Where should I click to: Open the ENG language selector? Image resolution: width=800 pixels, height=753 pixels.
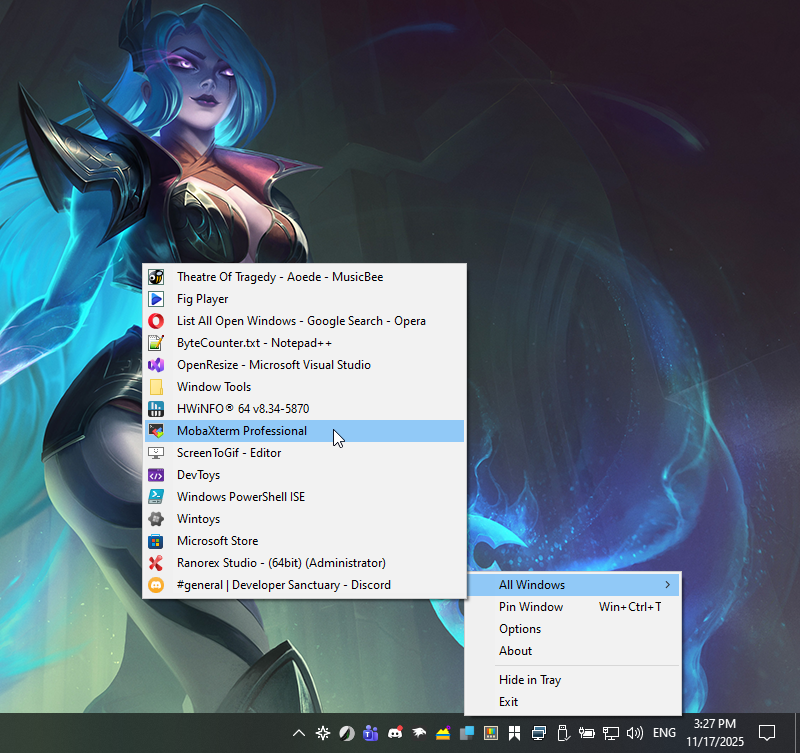[664, 733]
